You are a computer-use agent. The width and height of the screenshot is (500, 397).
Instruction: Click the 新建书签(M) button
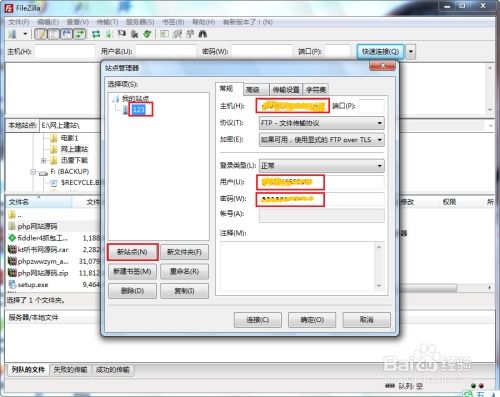(132, 272)
